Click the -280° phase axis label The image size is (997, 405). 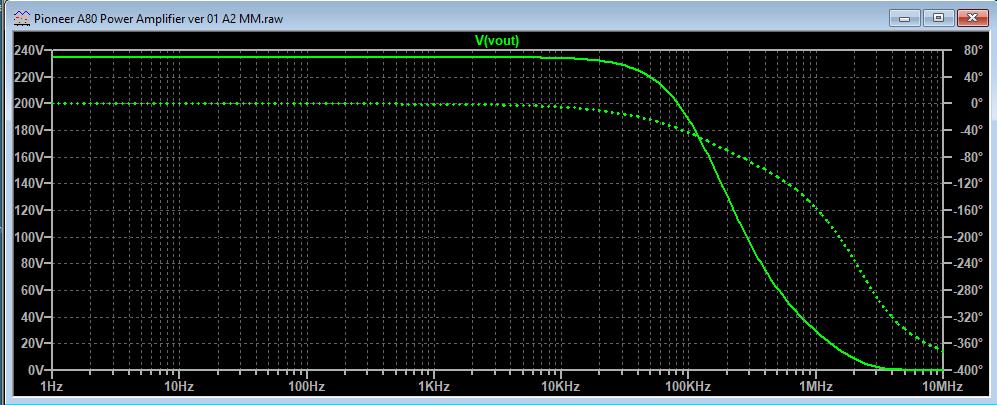pos(966,290)
